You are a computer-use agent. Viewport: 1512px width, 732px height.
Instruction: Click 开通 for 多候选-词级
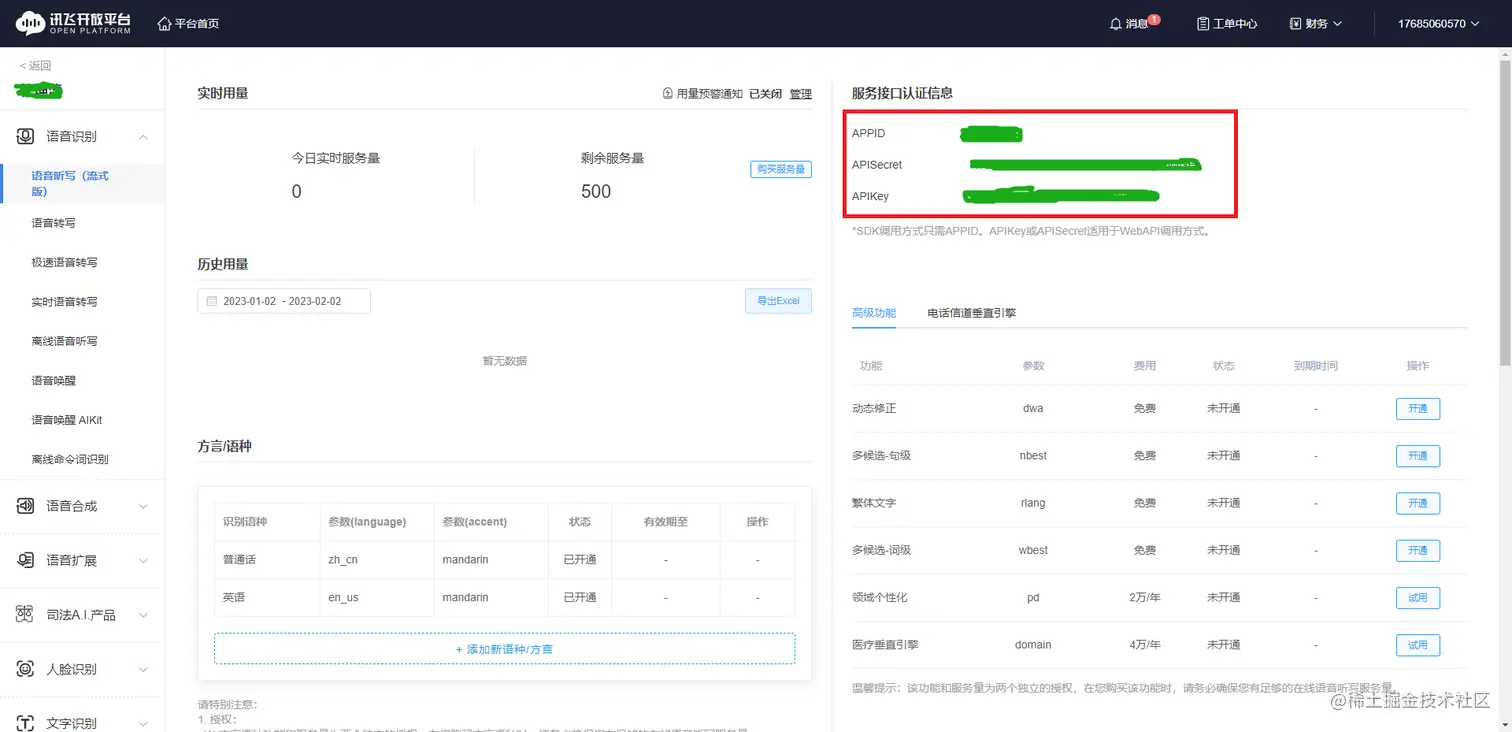pyautogui.click(x=1418, y=550)
